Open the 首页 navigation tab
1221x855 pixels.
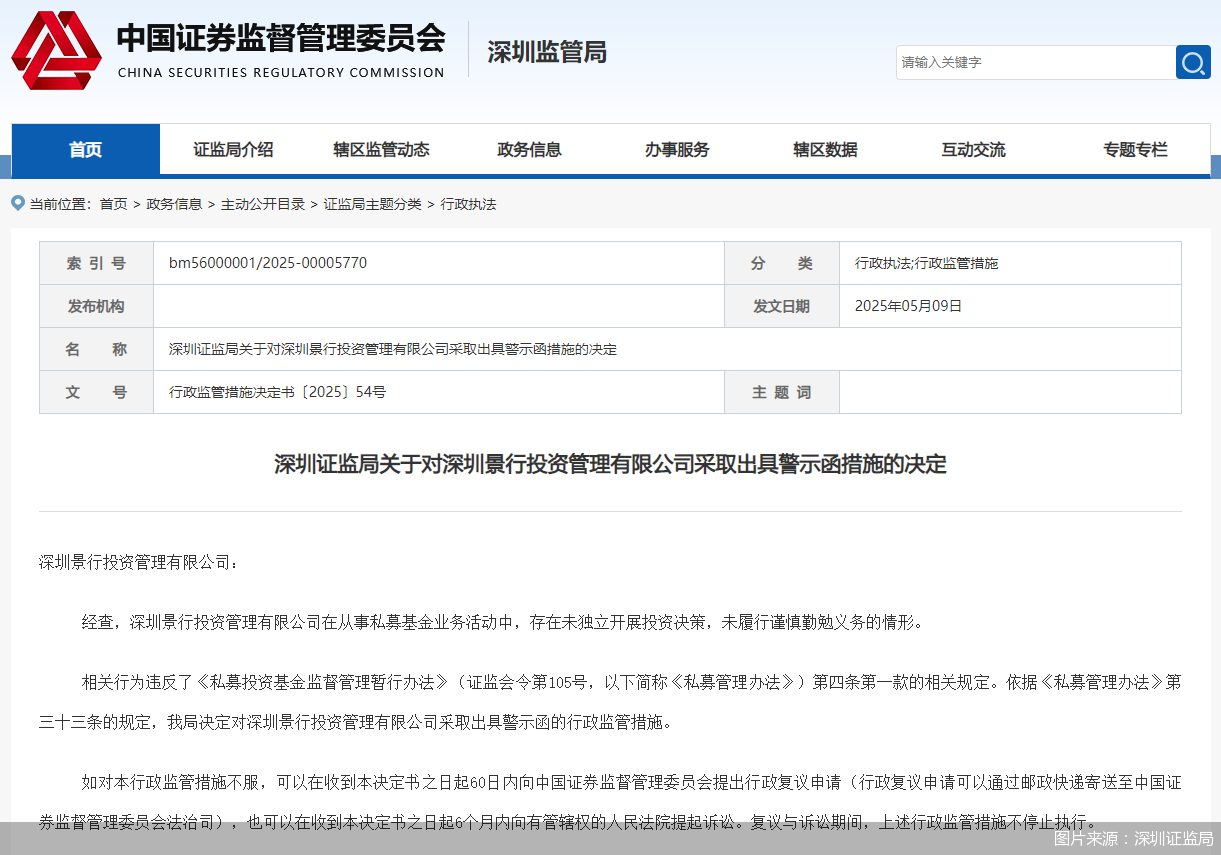coord(85,149)
